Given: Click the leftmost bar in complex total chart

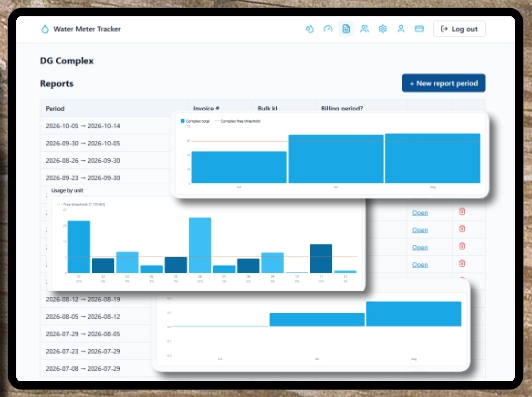Looking at the screenshot, I should coord(239,167).
